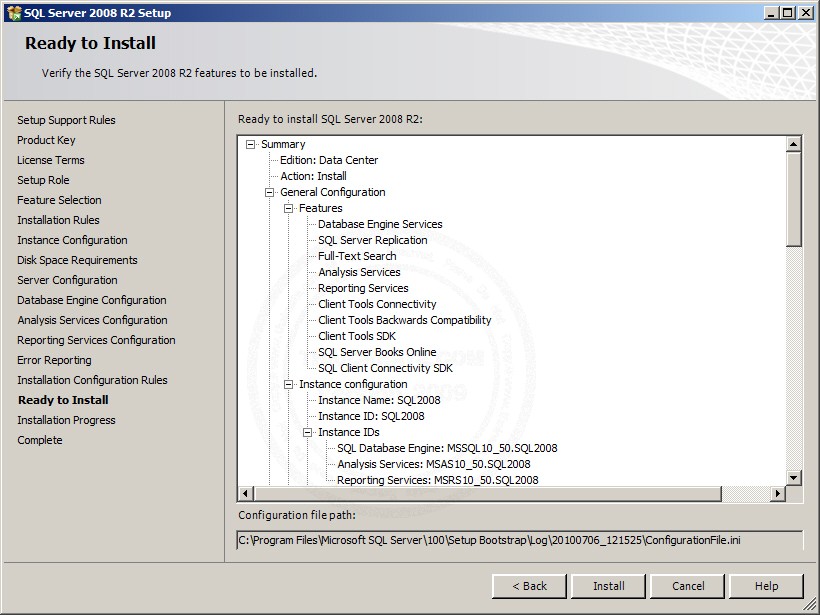Viewport: 820px width, 615px height.
Task: Click the Install button
Action: pyautogui.click(x=608, y=586)
